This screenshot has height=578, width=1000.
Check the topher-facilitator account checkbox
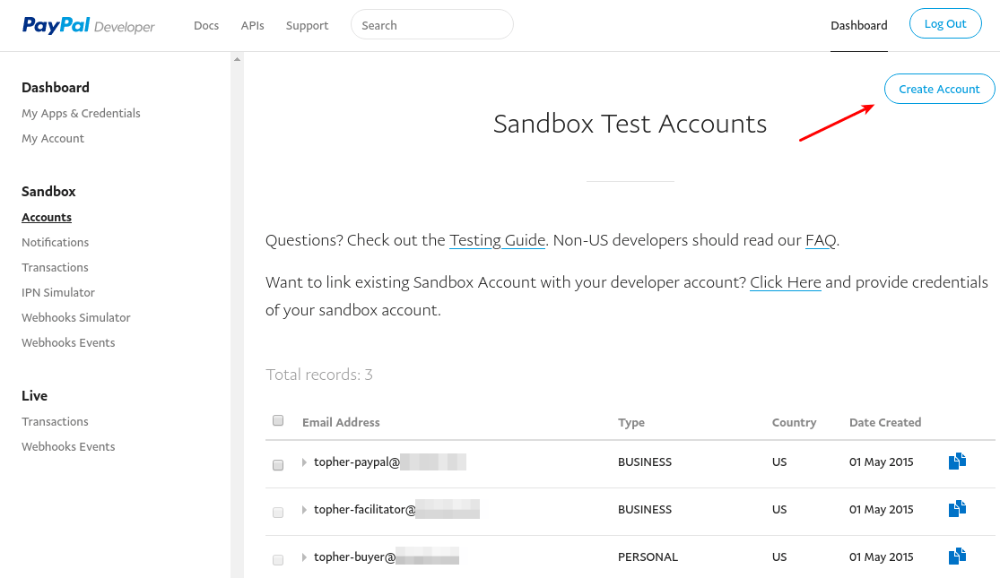[x=278, y=512]
